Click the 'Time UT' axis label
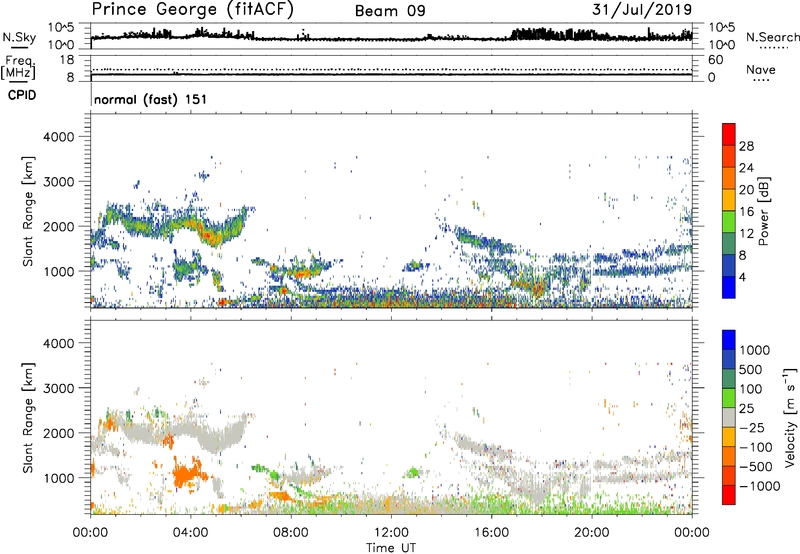Image resolution: width=800 pixels, height=554 pixels. pyautogui.click(x=391, y=548)
